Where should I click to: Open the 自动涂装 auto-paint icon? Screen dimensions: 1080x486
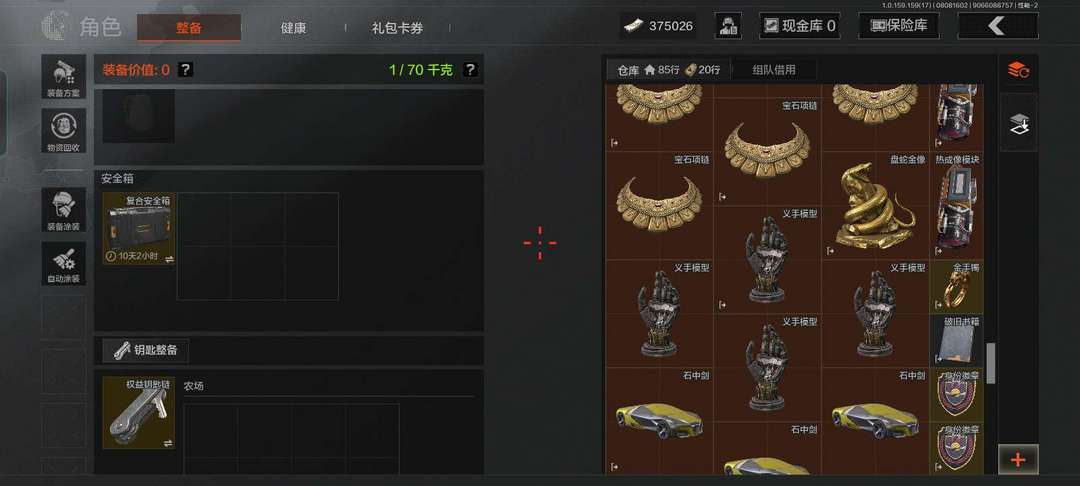click(x=64, y=264)
